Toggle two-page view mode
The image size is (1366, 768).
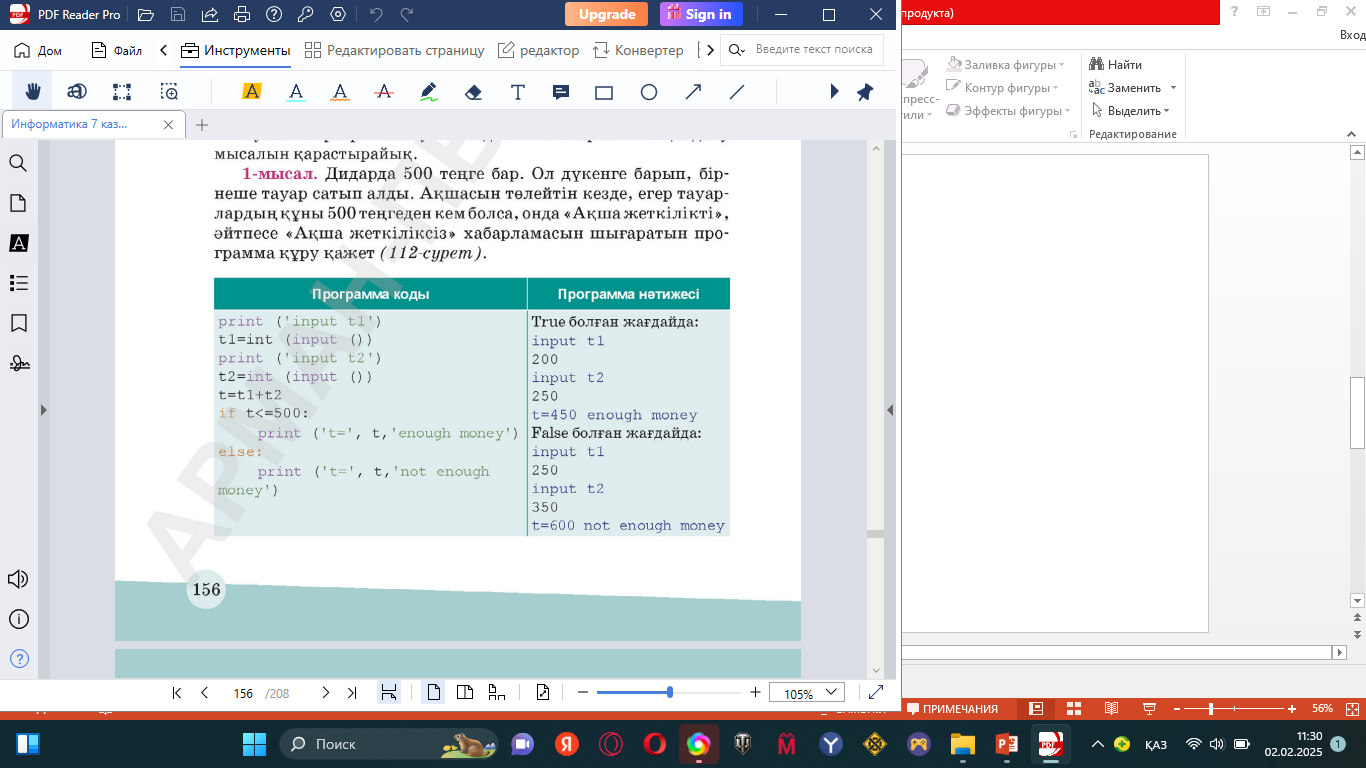click(465, 692)
